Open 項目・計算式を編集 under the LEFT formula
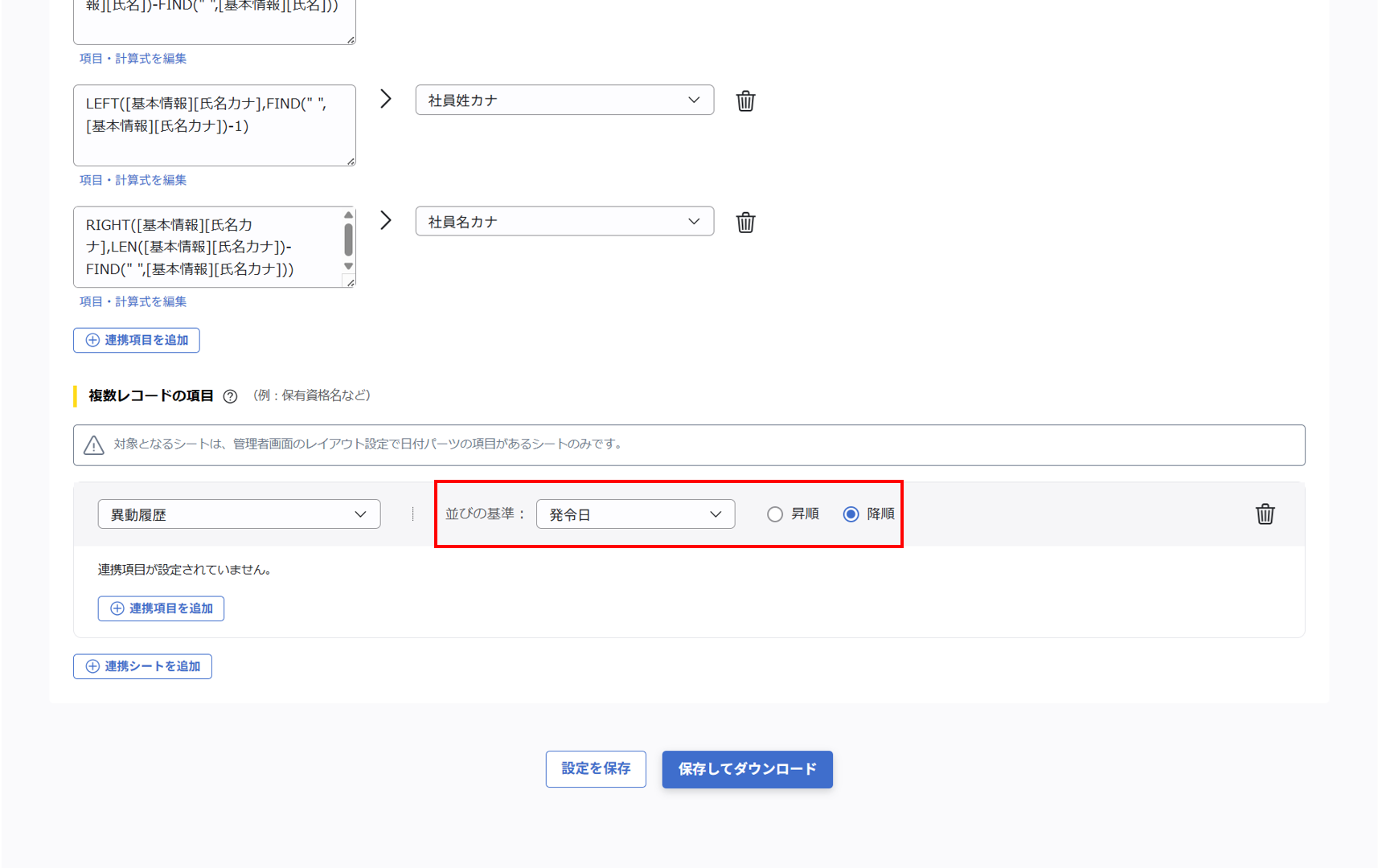This screenshot has height=868, width=1378. [132, 180]
